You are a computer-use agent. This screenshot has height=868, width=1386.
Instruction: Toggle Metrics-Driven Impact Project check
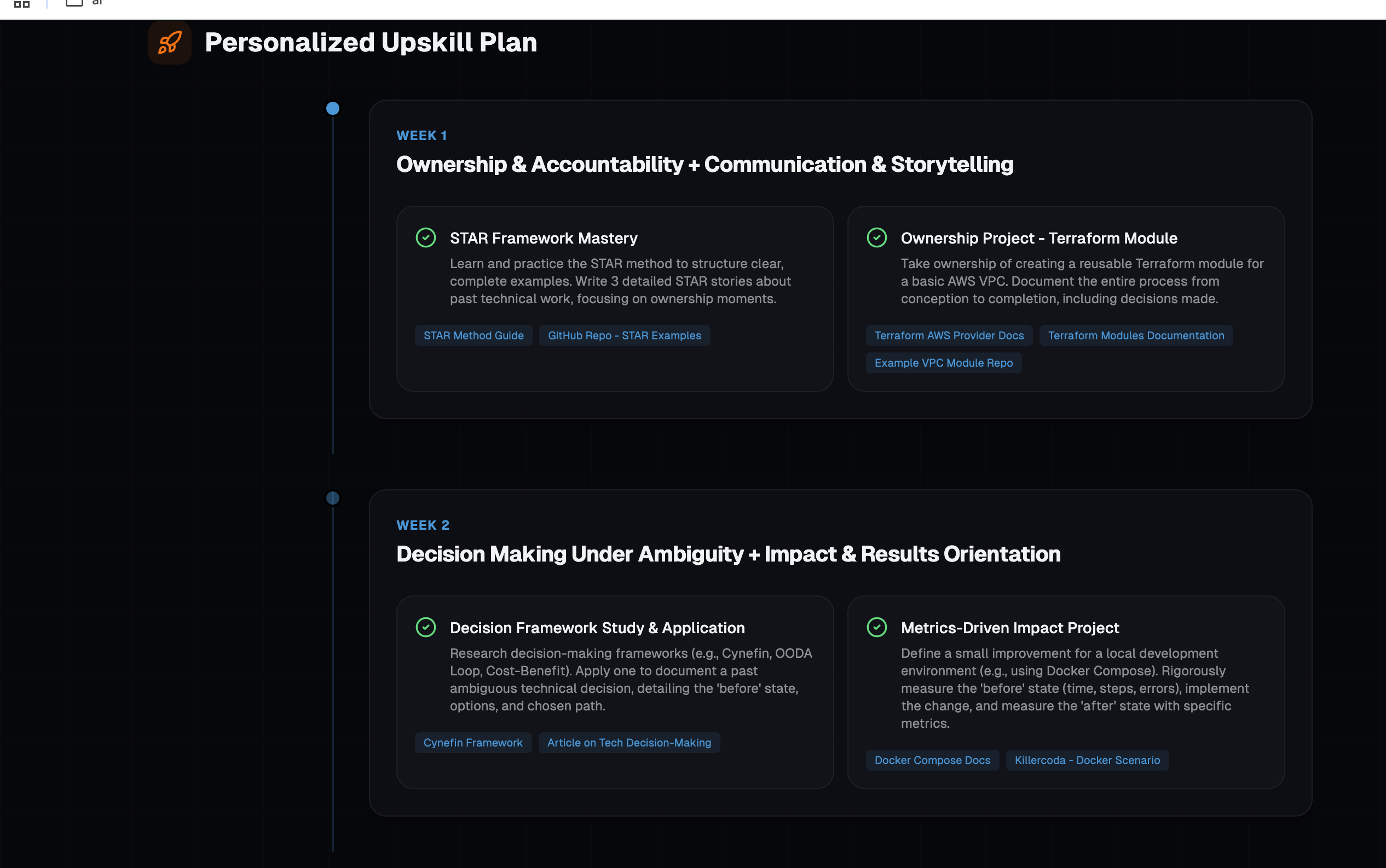876,627
